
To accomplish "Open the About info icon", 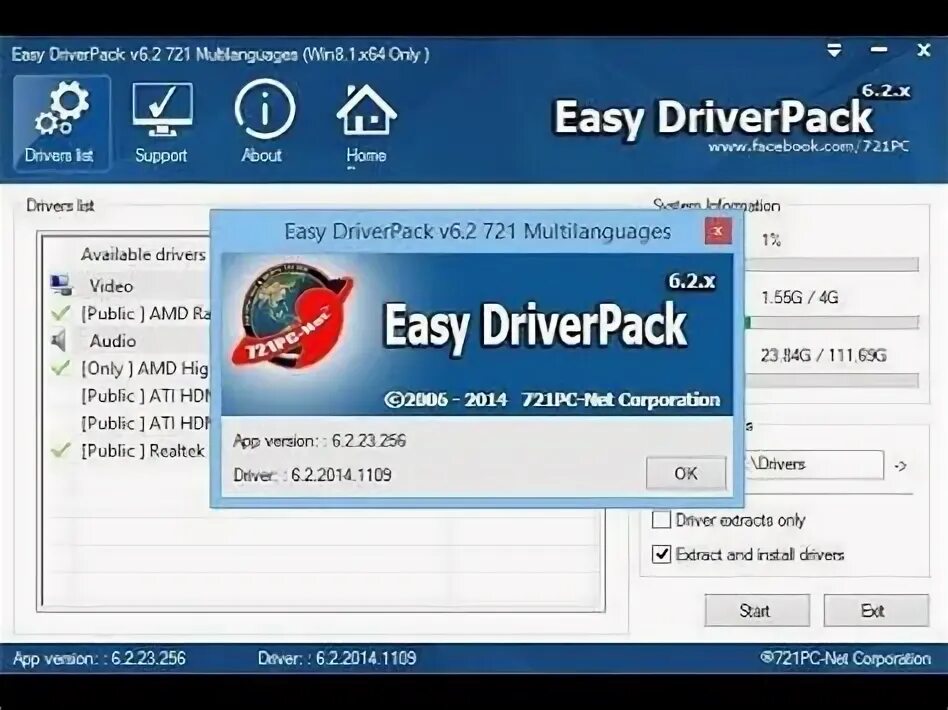I will [264, 123].
